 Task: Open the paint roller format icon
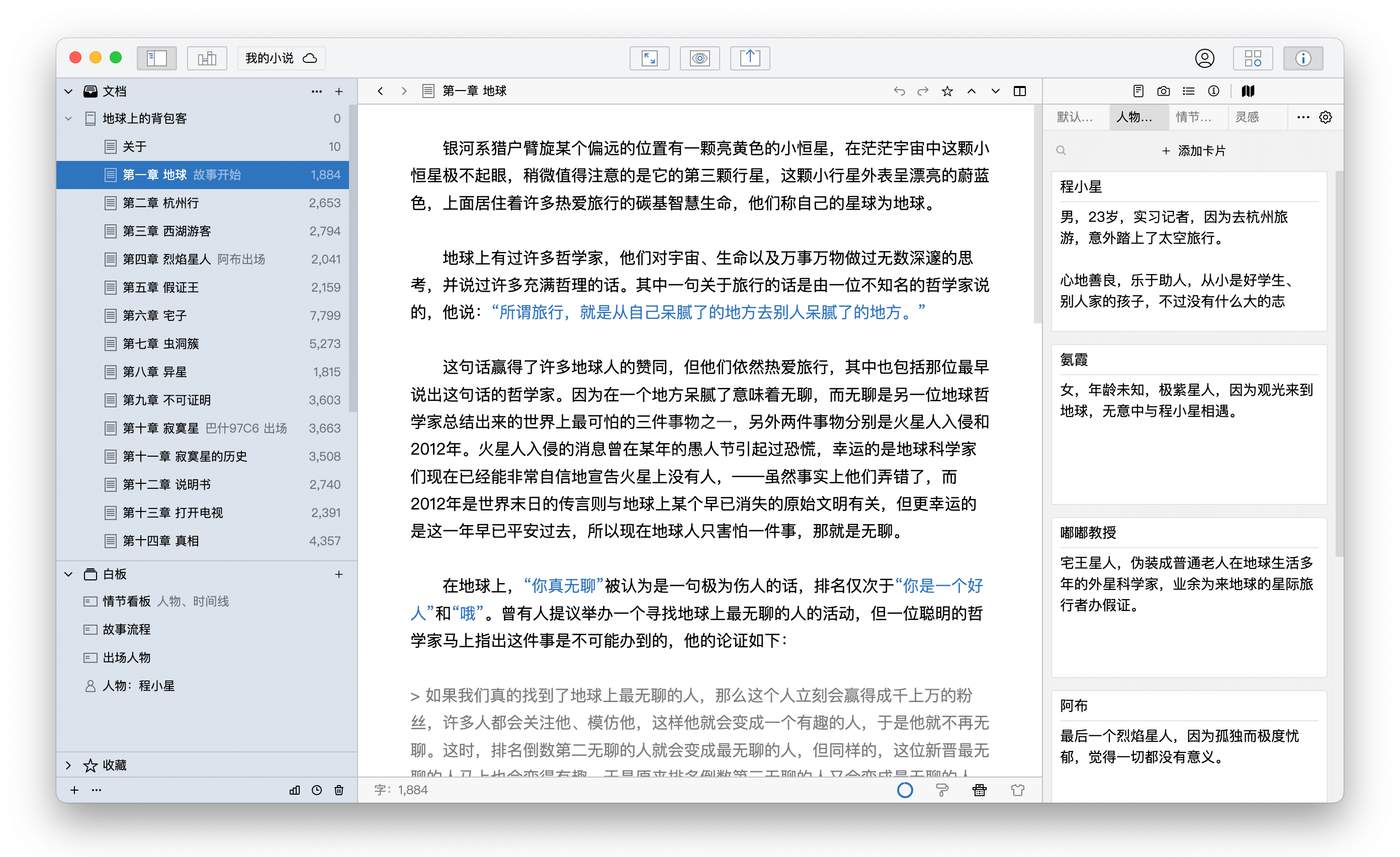[941, 790]
